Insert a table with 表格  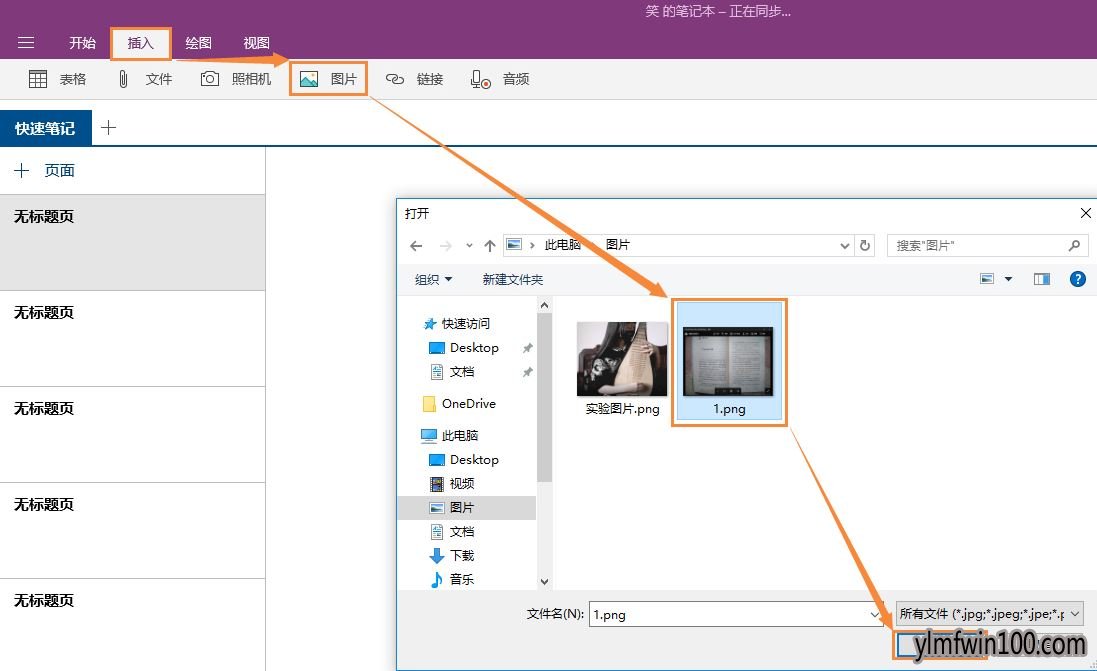[x=57, y=79]
